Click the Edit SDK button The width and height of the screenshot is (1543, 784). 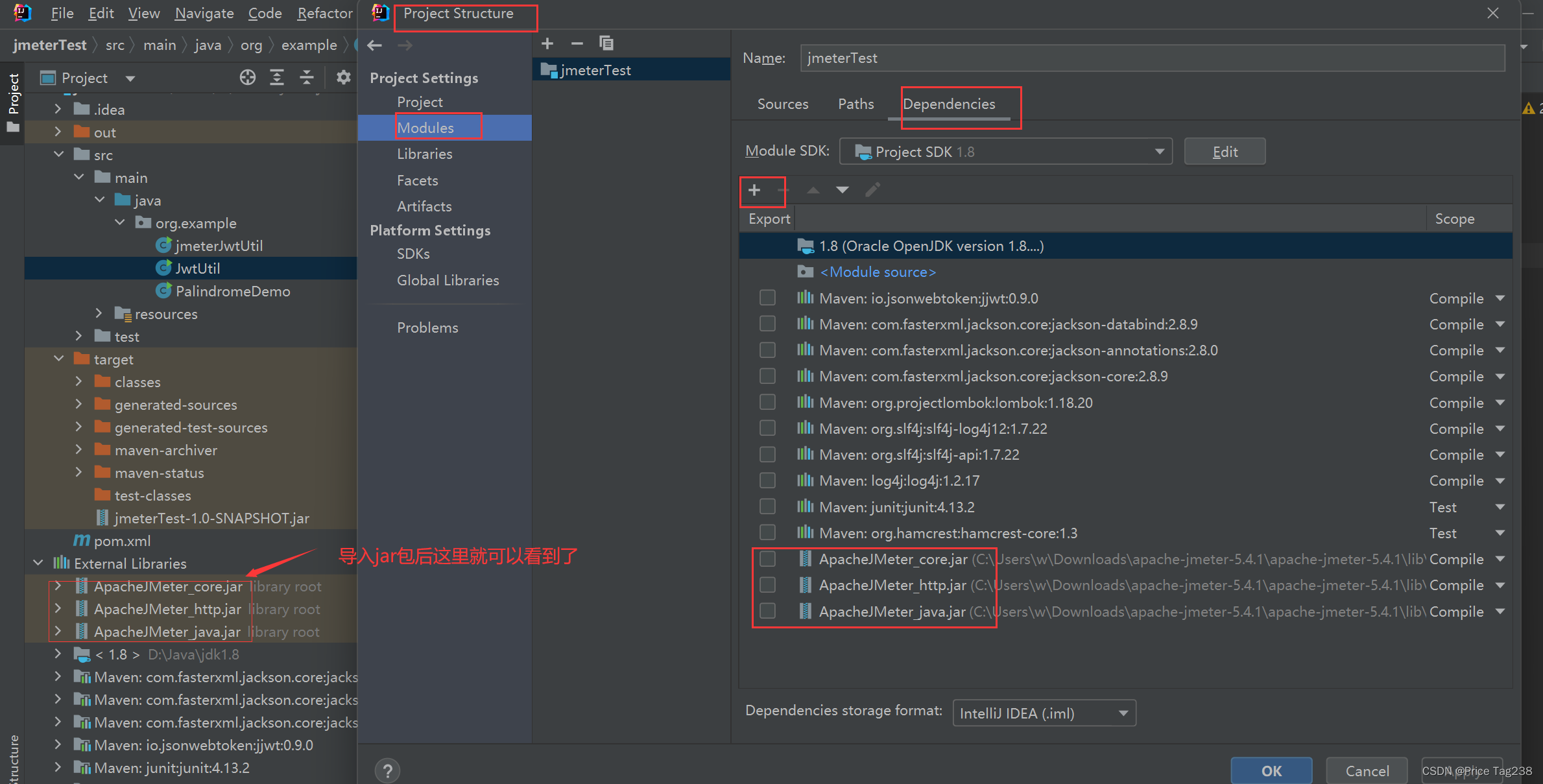[1224, 152]
